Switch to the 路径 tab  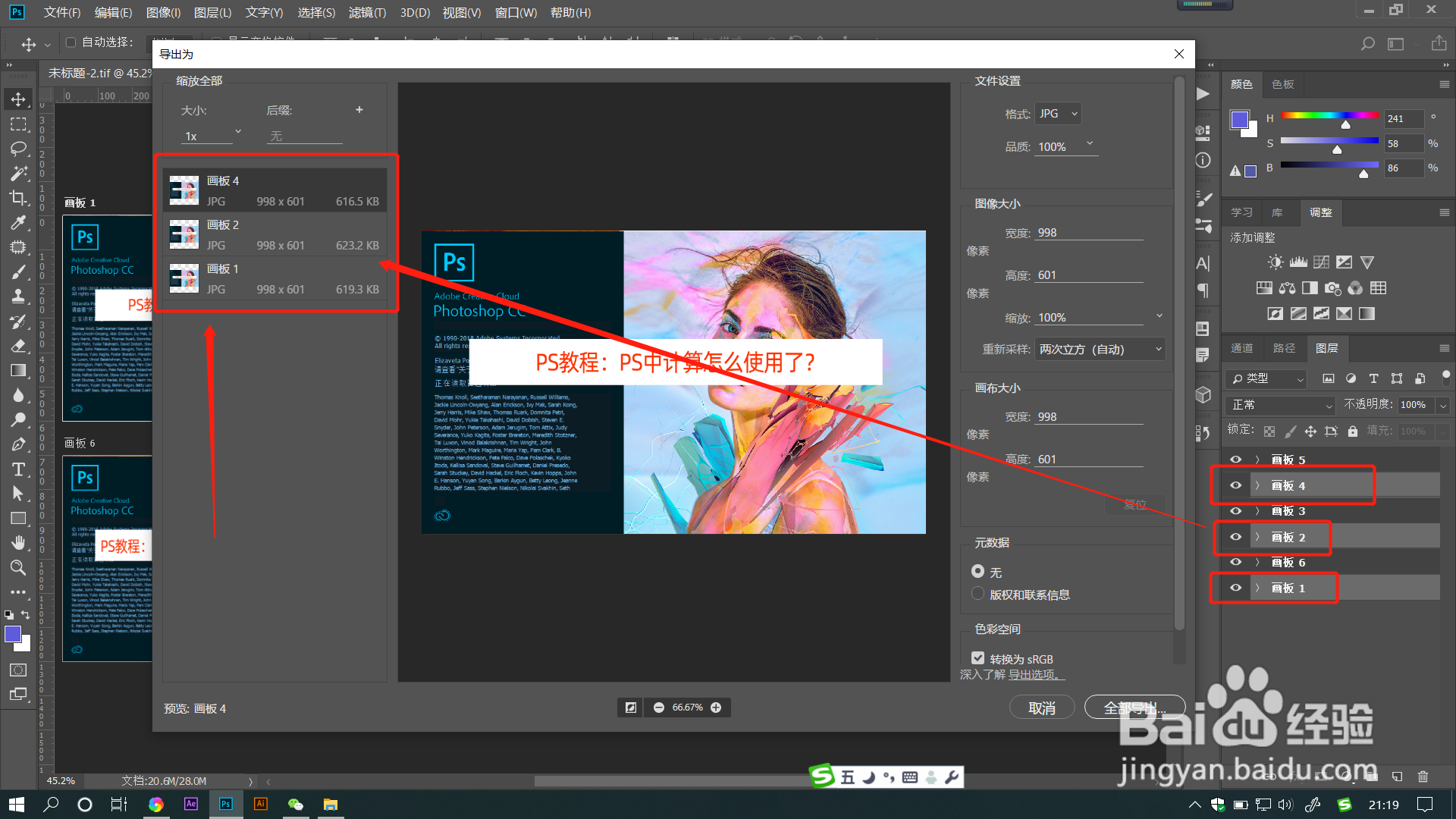(1284, 348)
